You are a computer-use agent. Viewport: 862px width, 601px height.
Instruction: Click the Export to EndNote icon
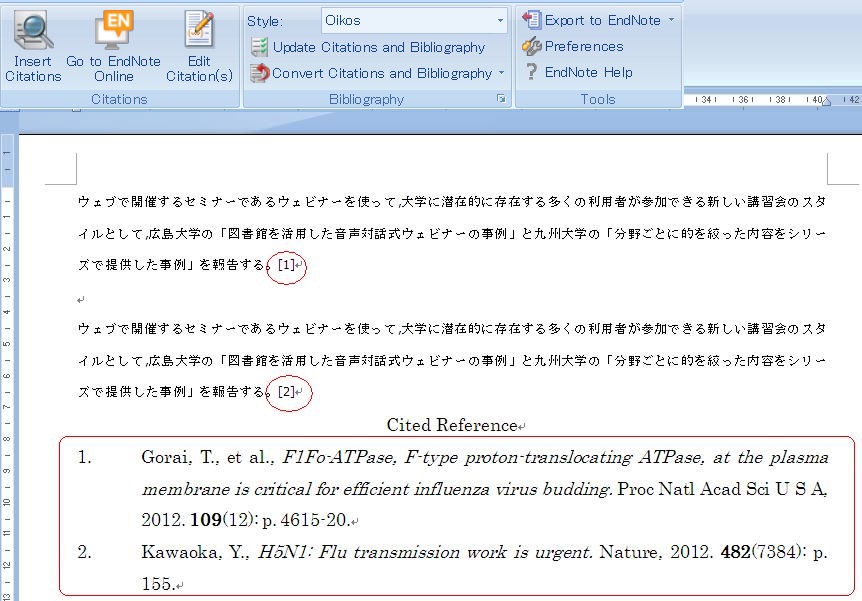(x=531, y=20)
